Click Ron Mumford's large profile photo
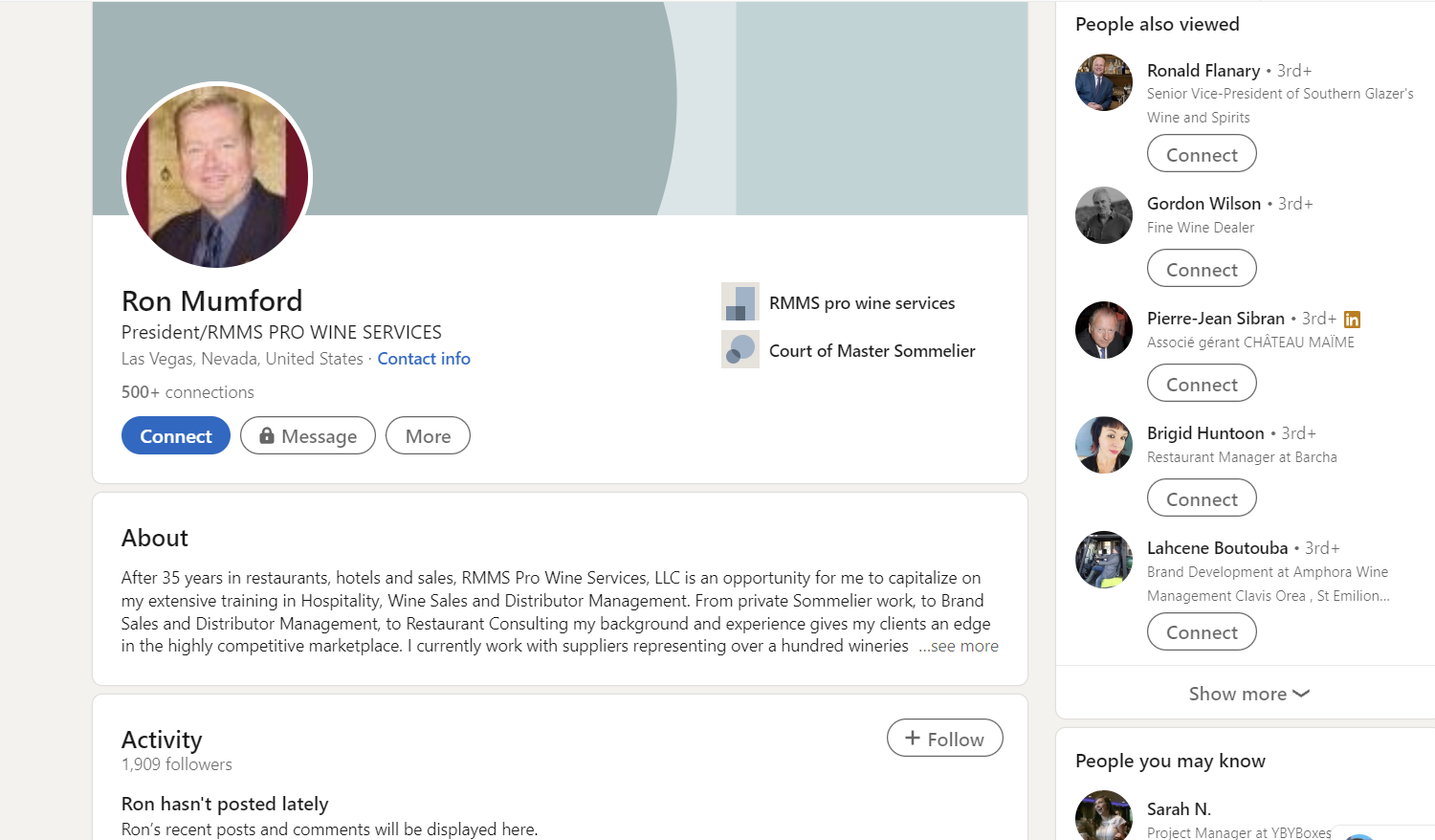 click(217, 176)
